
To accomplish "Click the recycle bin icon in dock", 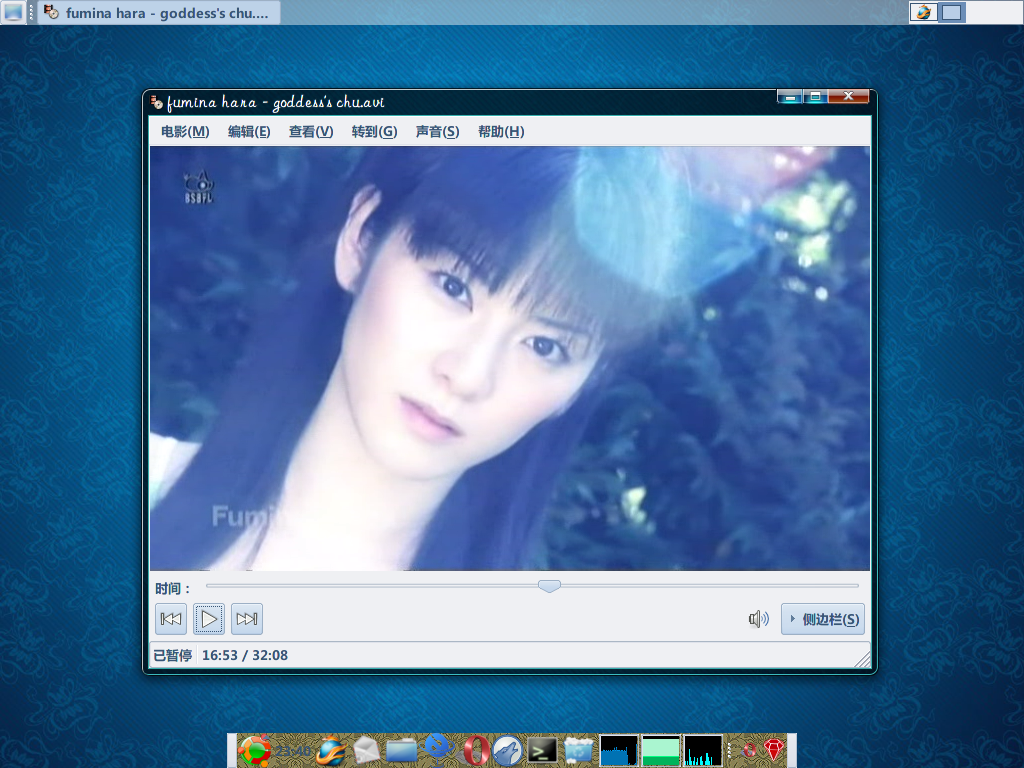I will tap(578, 750).
